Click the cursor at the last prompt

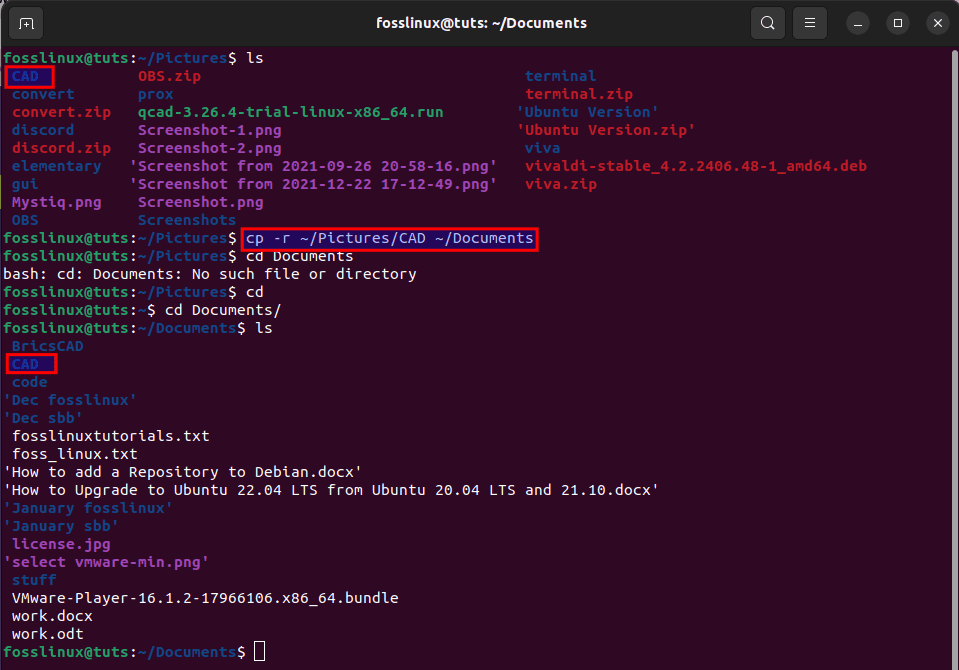pyautogui.click(x=259, y=652)
